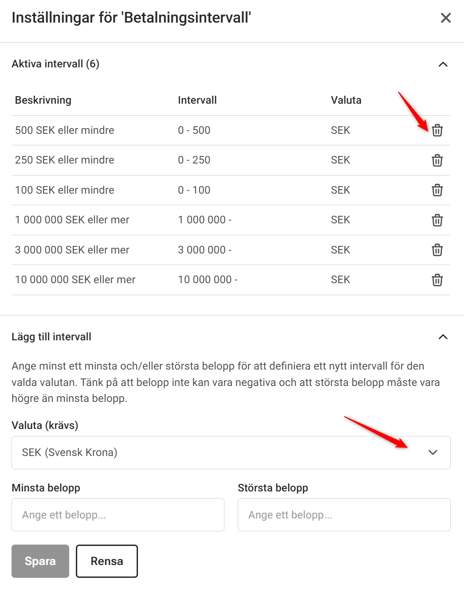Delete the '1 000 000 SEK eller mer' interval
The width and height of the screenshot is (464, 596).
[x=437, y=220]
